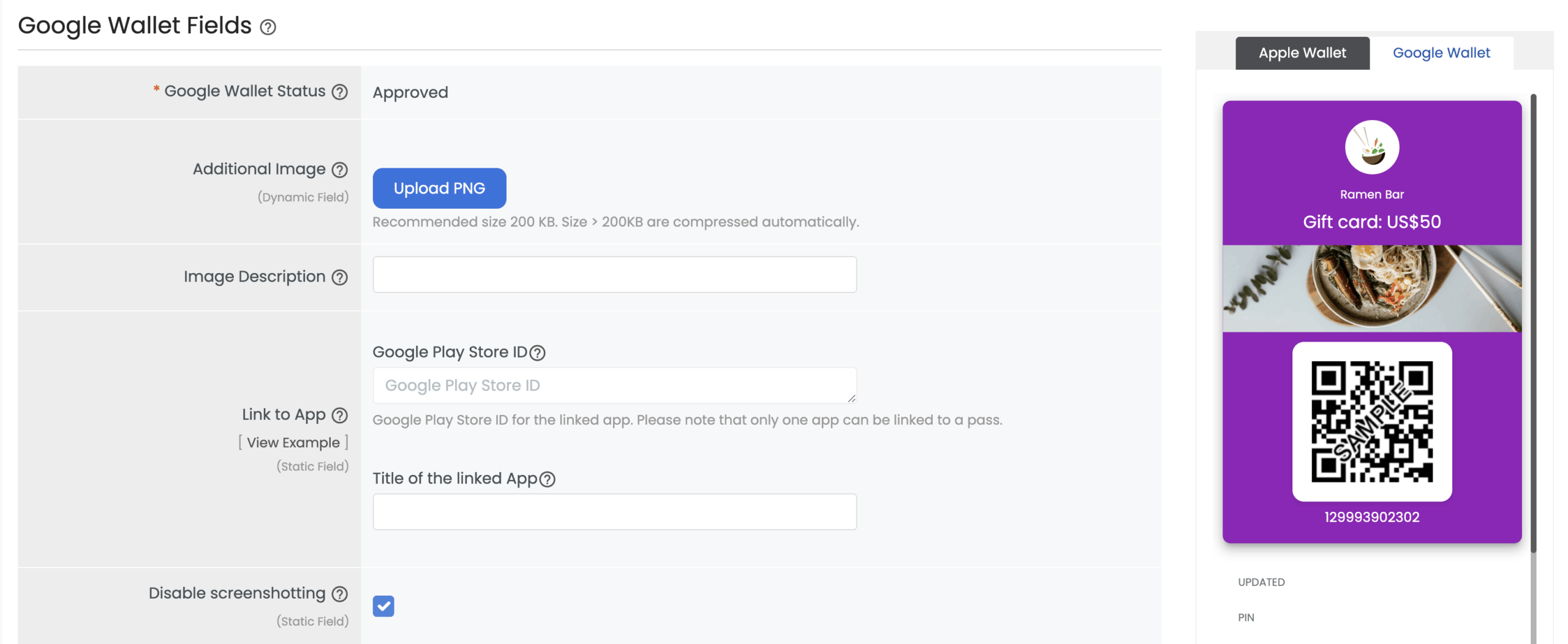This screenshot has height=644, width=1568.
Task: Focus the Title of the linked App field
Action: (x=614, y=511)
